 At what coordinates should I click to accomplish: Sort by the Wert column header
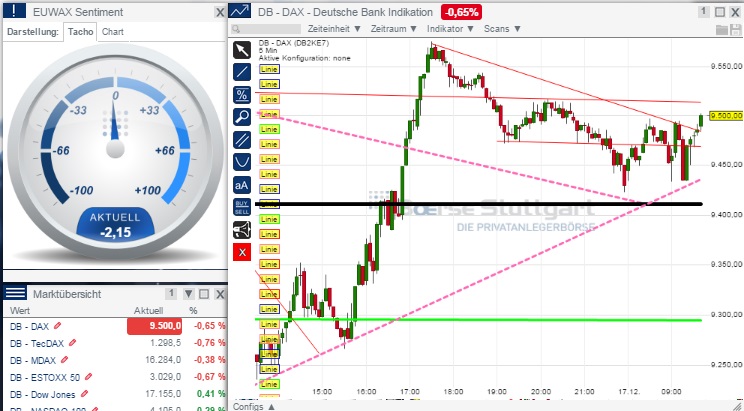point(20,311)
